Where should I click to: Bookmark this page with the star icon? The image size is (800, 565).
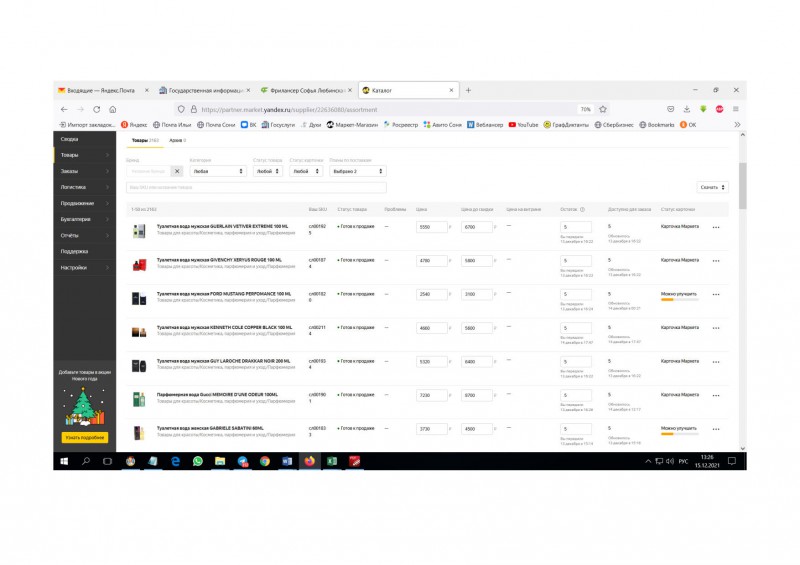point(603,109)
